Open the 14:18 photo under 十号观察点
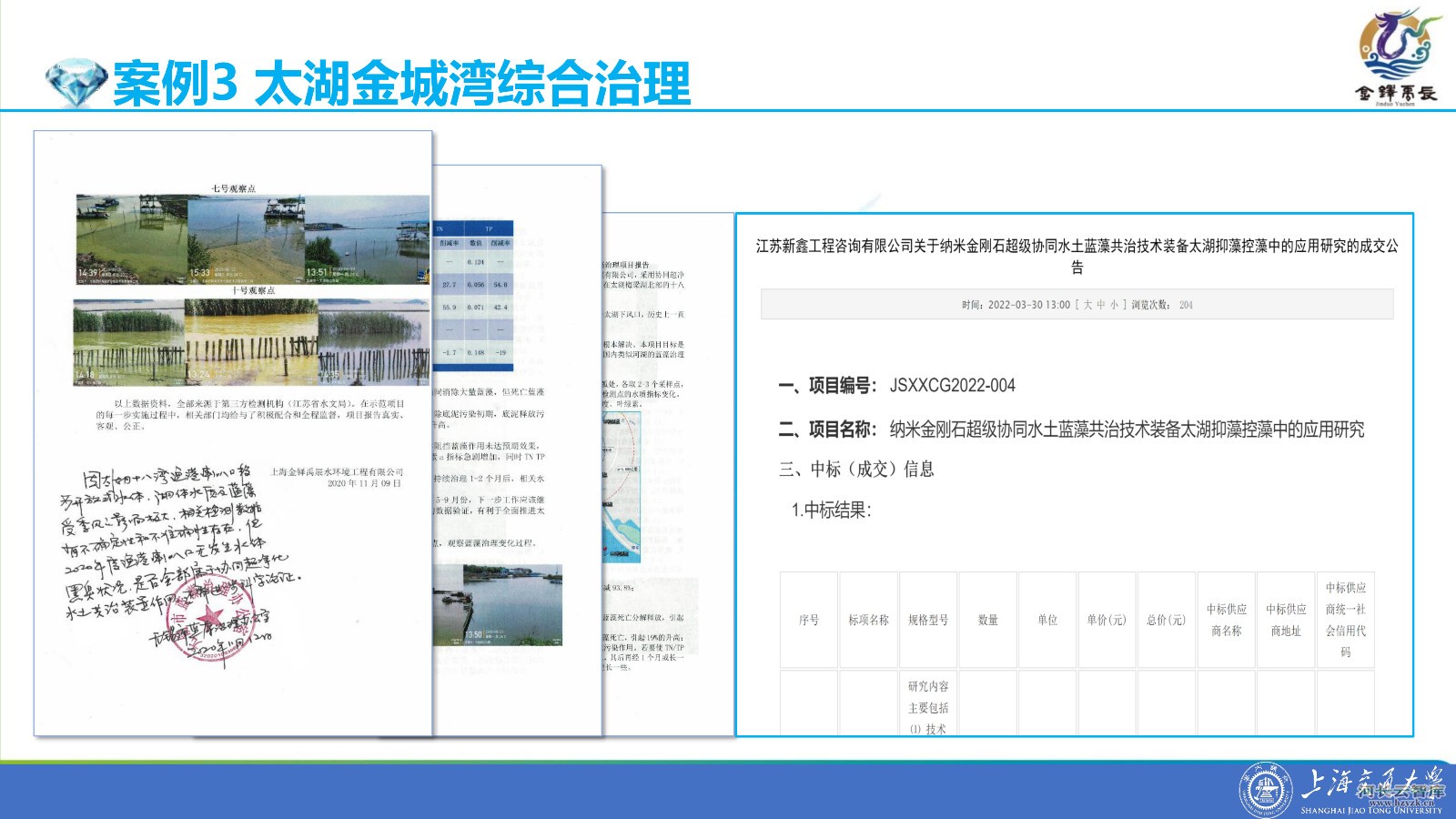The width and height of the screenshot is (1456, 819). 129,341
